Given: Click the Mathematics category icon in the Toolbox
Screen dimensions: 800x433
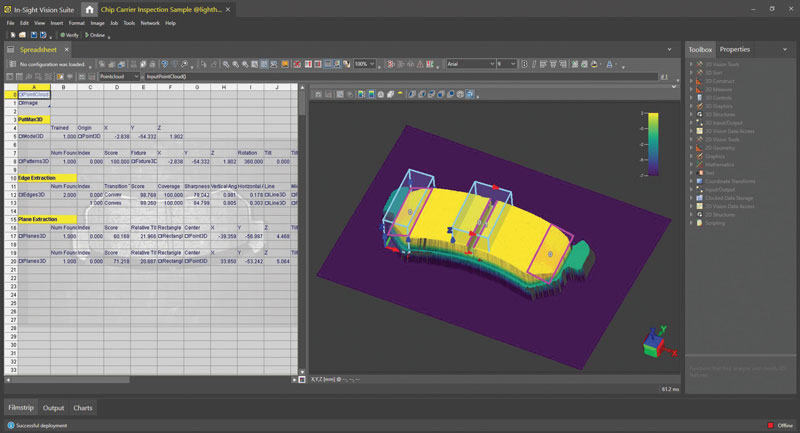Looking at the screenshot, I should coord(699,165).
